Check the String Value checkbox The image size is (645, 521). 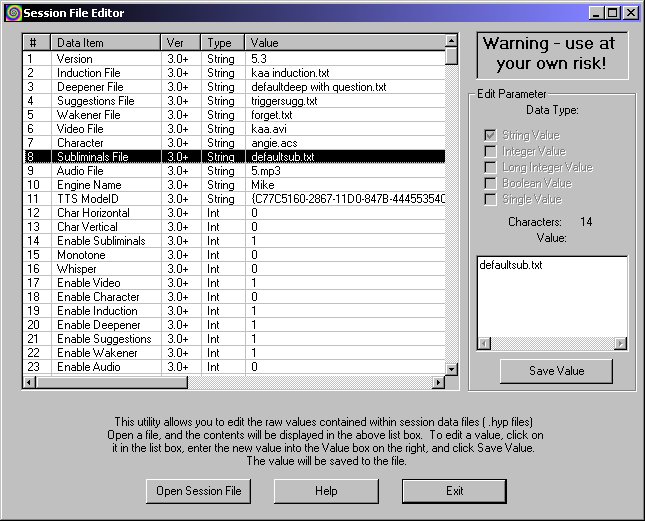(491, 135)
